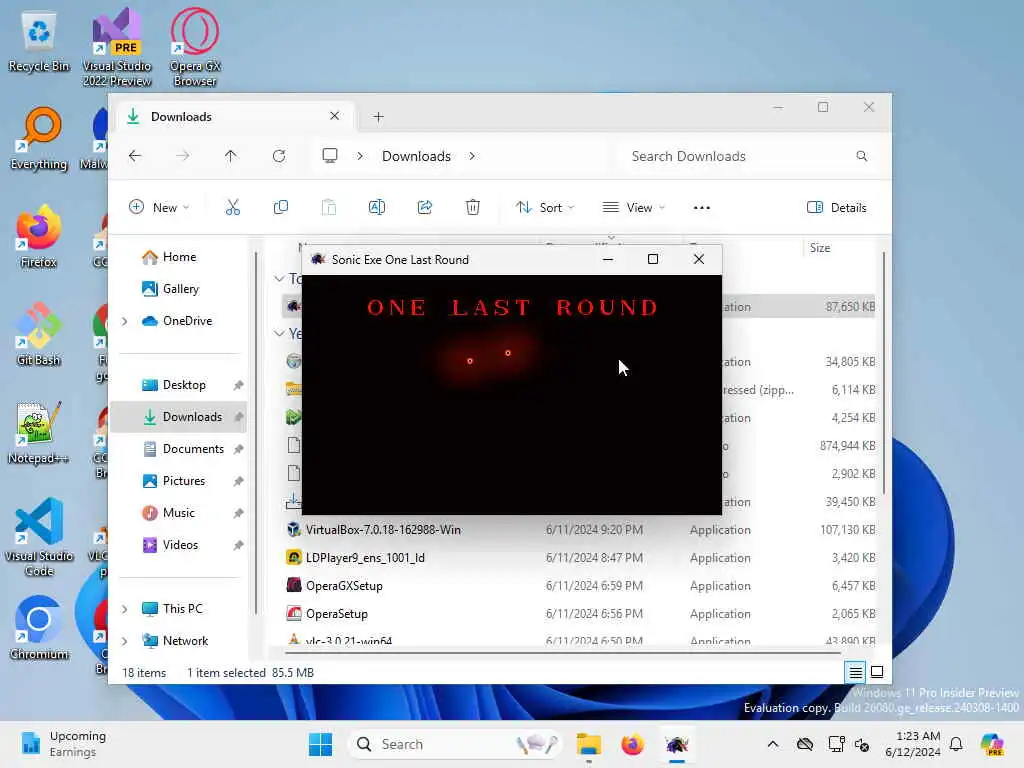Open the clock showing 1:23 AM
This screenshot has height=768, width=1024.
913,744
